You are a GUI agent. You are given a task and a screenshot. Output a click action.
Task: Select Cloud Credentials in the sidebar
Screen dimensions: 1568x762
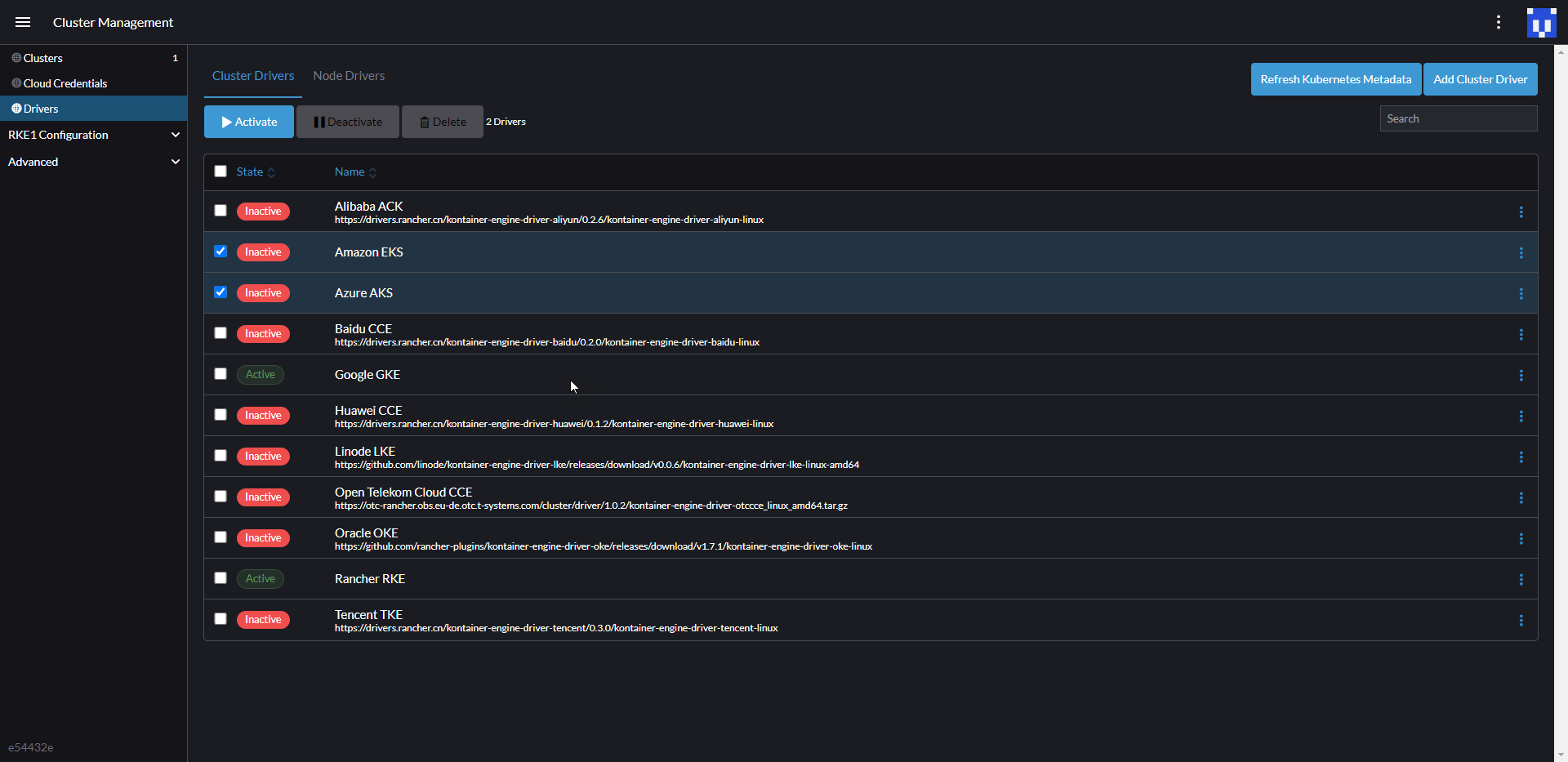pos(65,82)
